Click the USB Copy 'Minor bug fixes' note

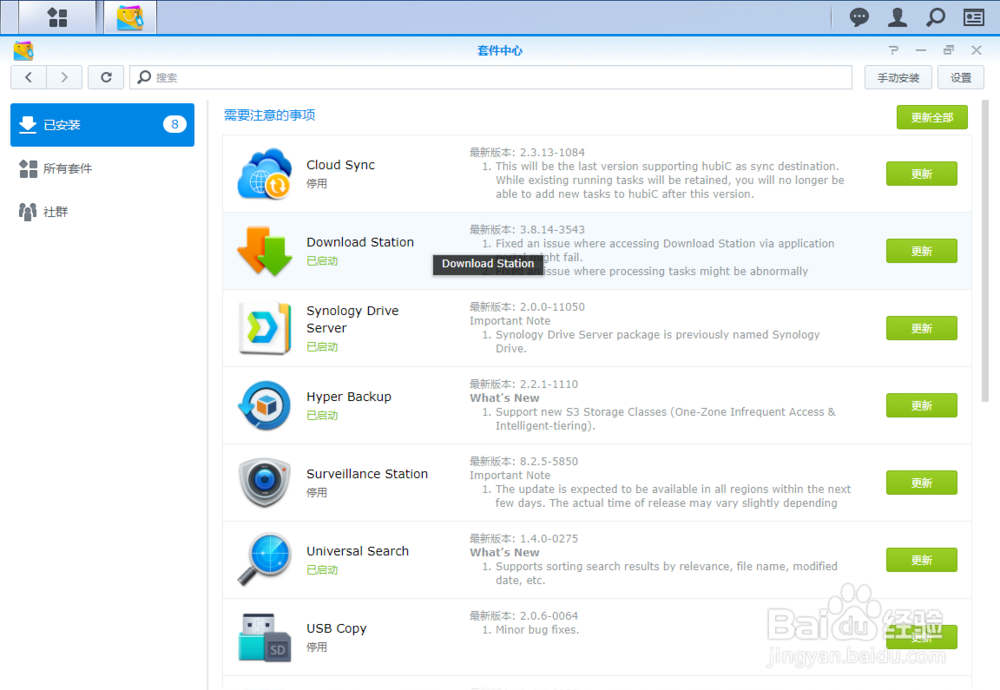pyautogui.click(x=537, y=629)
